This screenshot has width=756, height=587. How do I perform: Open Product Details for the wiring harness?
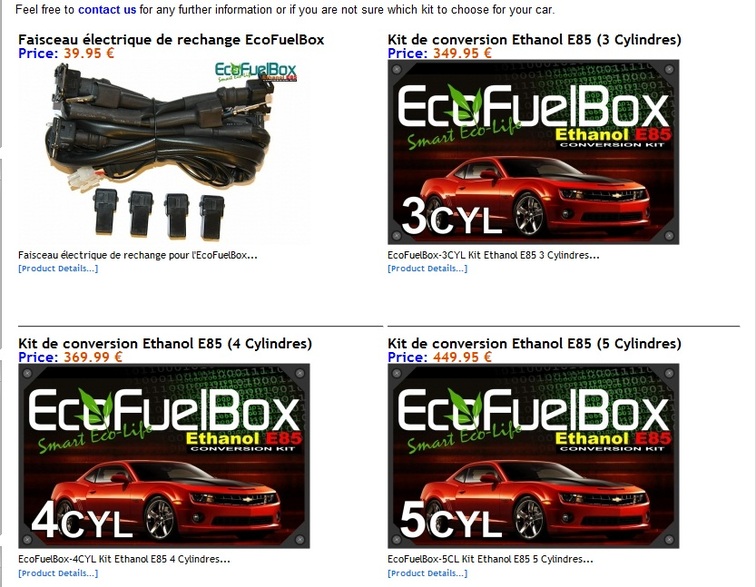coord(58,268)
